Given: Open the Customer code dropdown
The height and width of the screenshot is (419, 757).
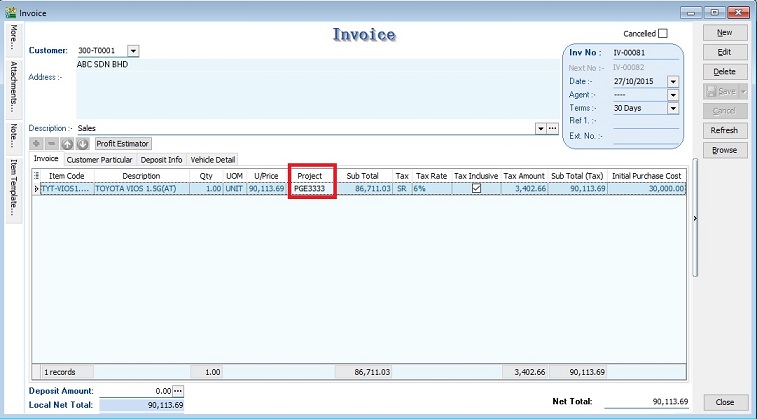Looking at the screenshot, I should click(134, 50).
